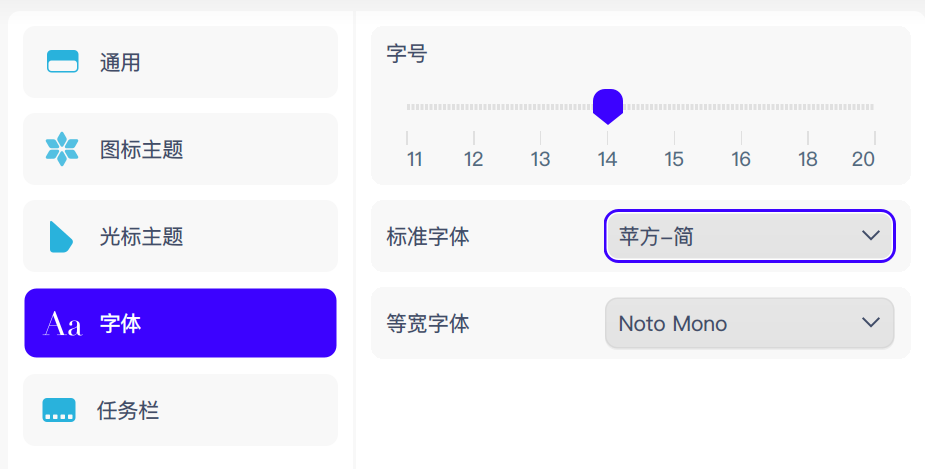The width and height of the screenshot is (925, 469).
Task: Click the 字体 sidebar label
Action: tap(121, 324)
